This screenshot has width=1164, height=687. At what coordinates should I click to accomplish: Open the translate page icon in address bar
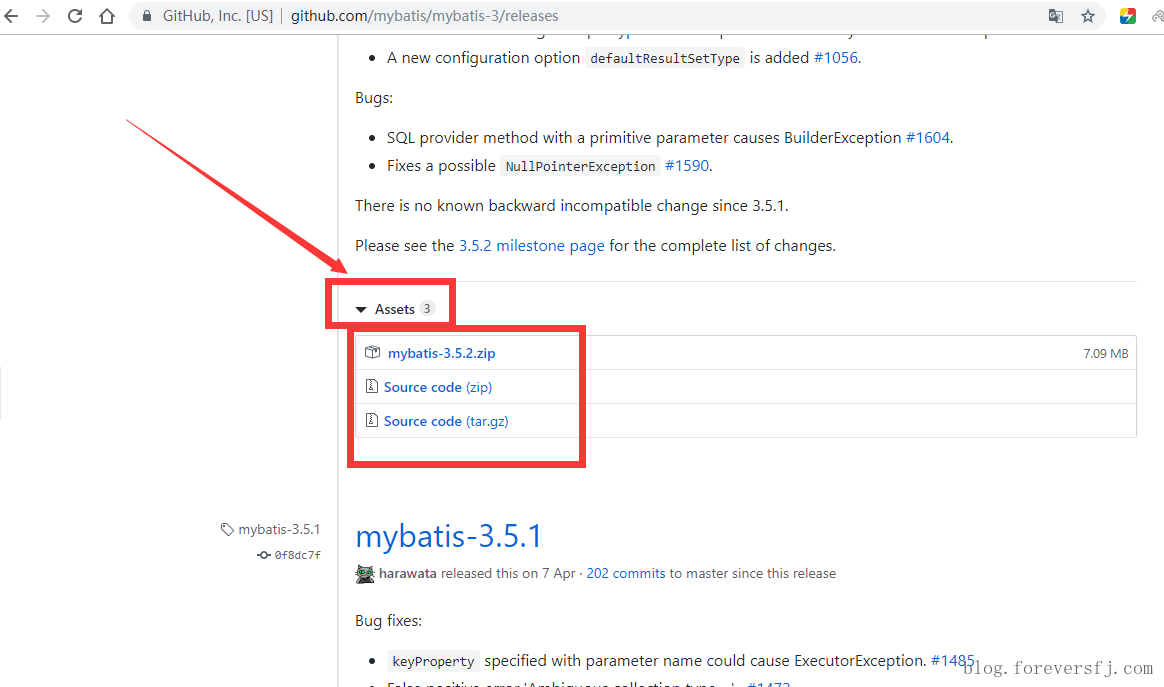(1056, 16)
